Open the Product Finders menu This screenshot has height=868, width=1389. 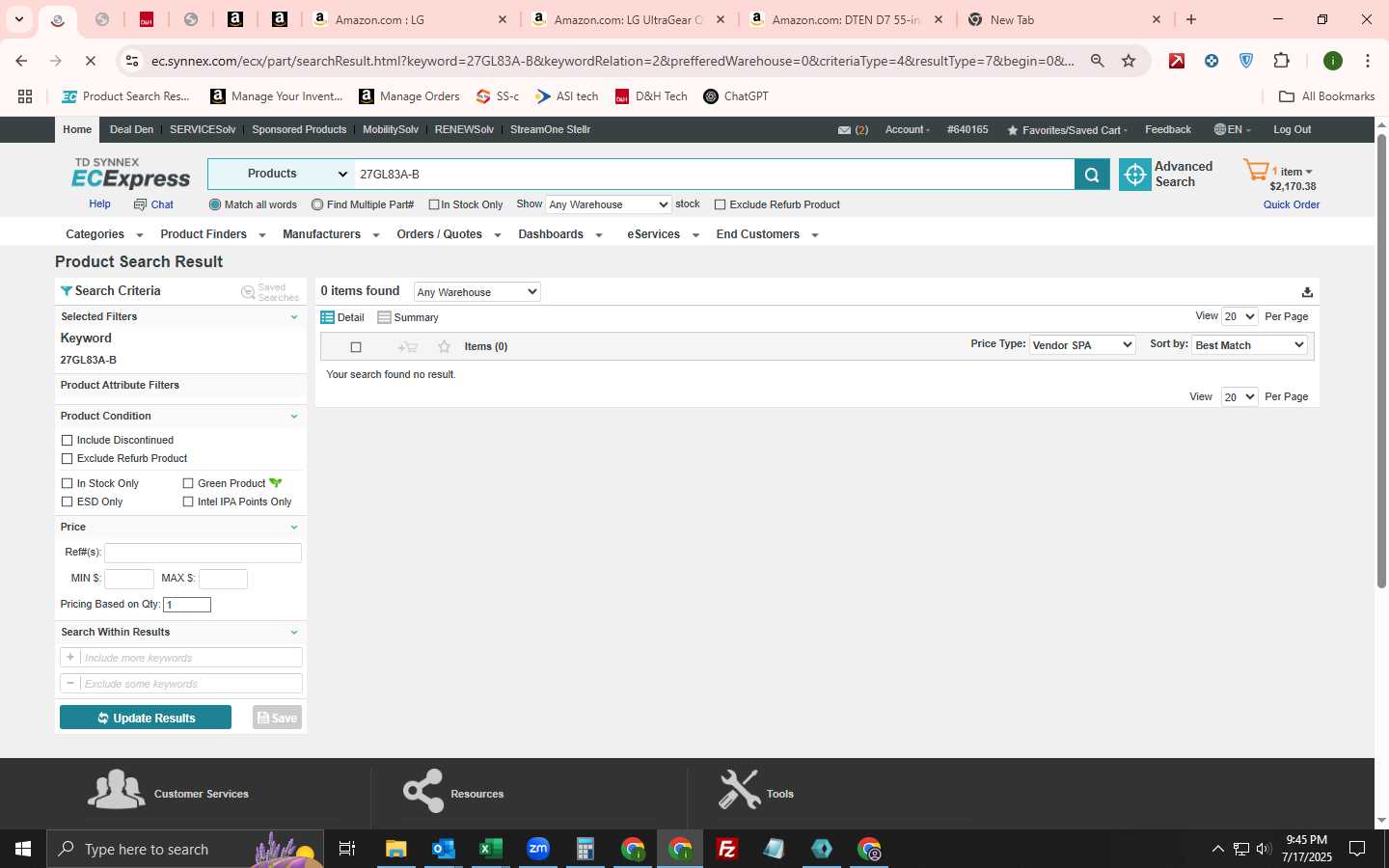point(212,234)
